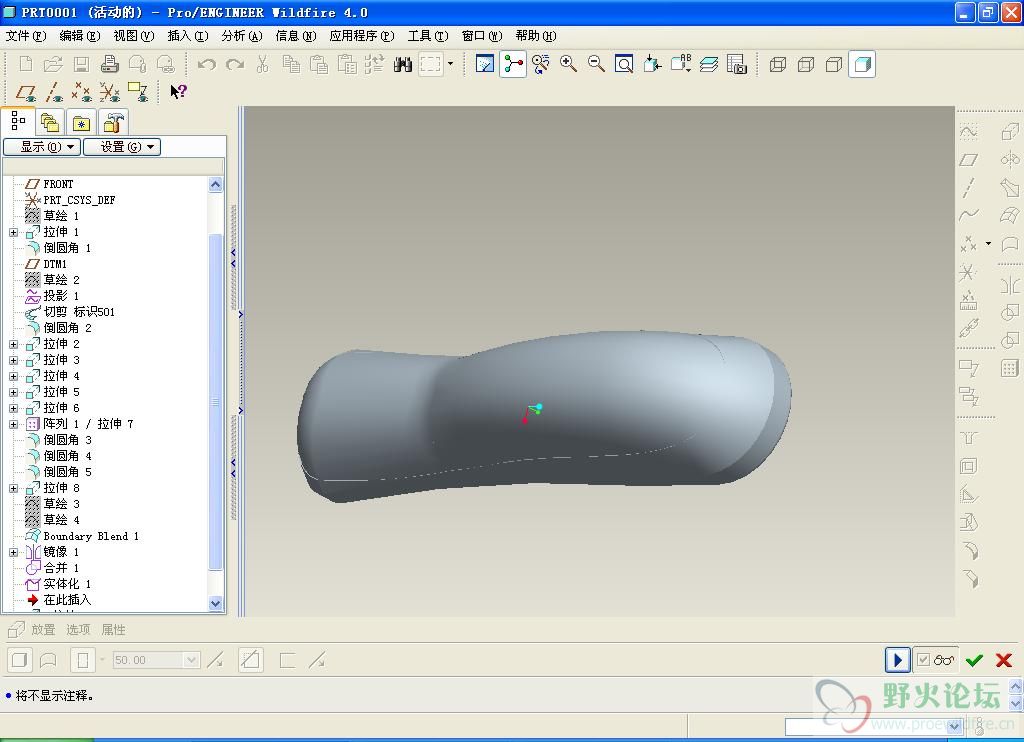
Task: Toggle coordinate systems display
Action: tap(110, 91)
